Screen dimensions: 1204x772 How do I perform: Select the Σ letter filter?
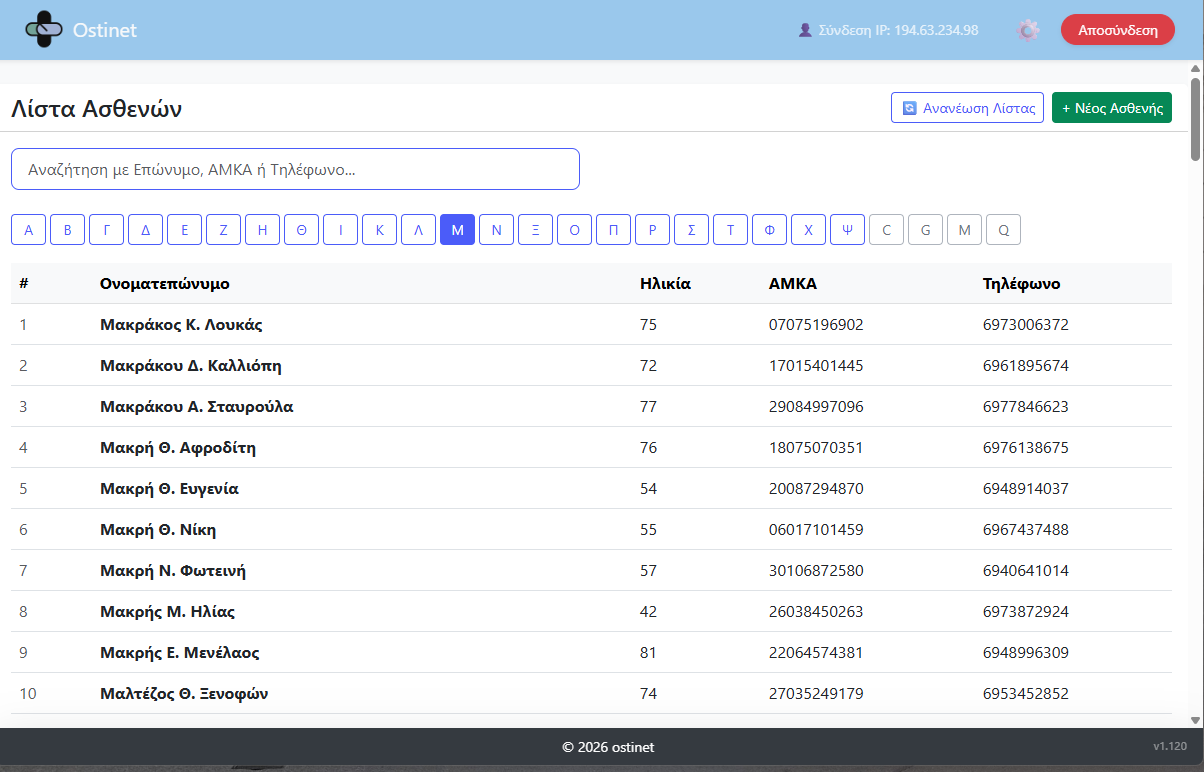click(x=691, y=230)
